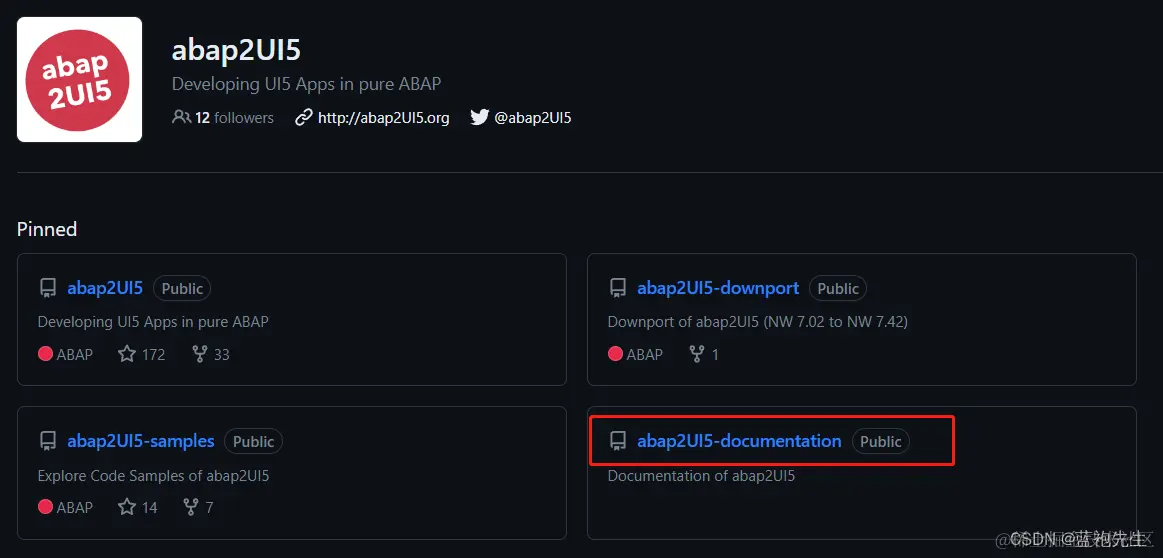View the 14 stars of abap2UI5-samples
Viewport: 1163px width, 558px height.
(x=138, y=507)
